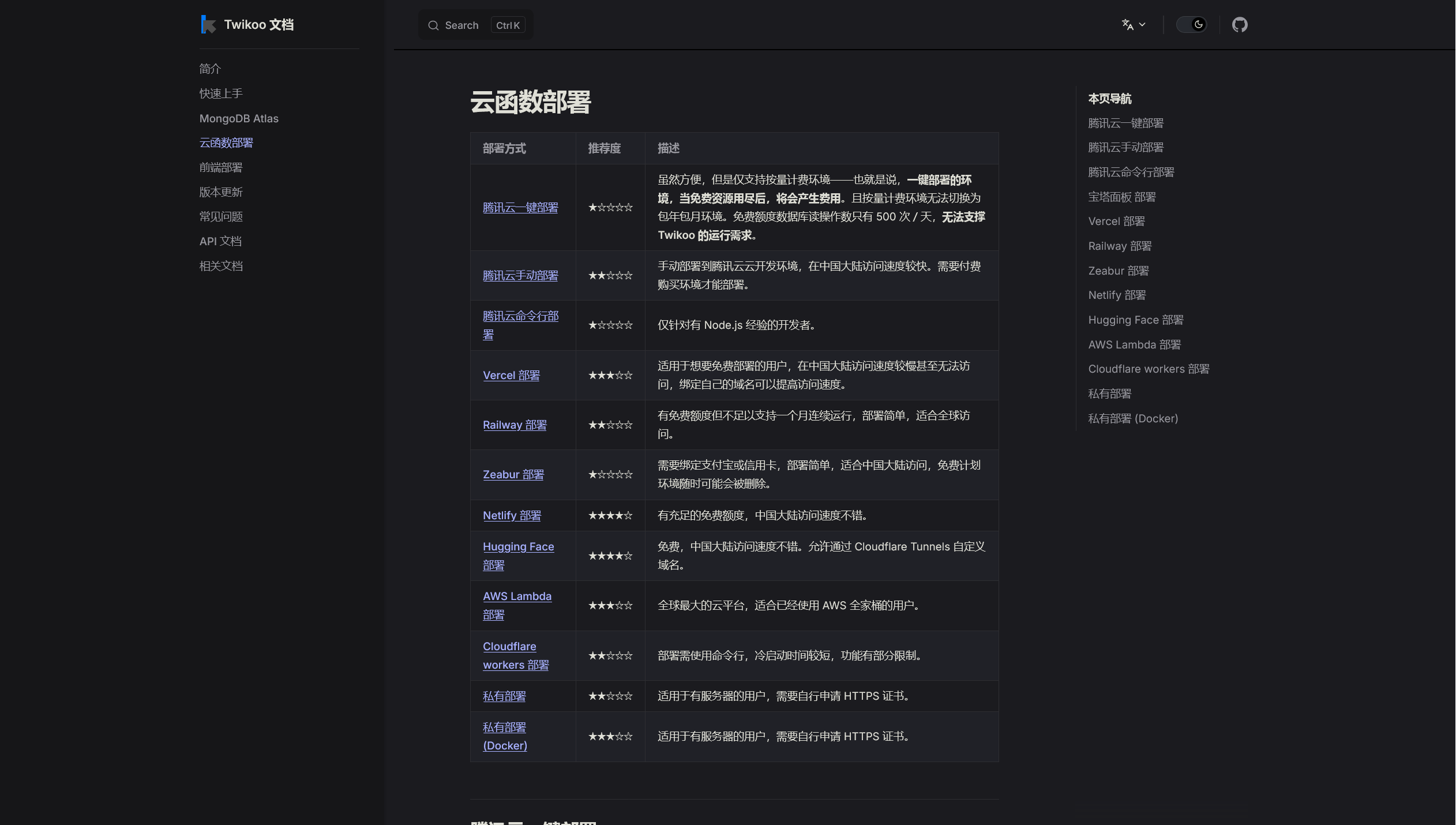Toggle the dark mode appearance switch
Screen dimensions: 1456x825
1191,25
